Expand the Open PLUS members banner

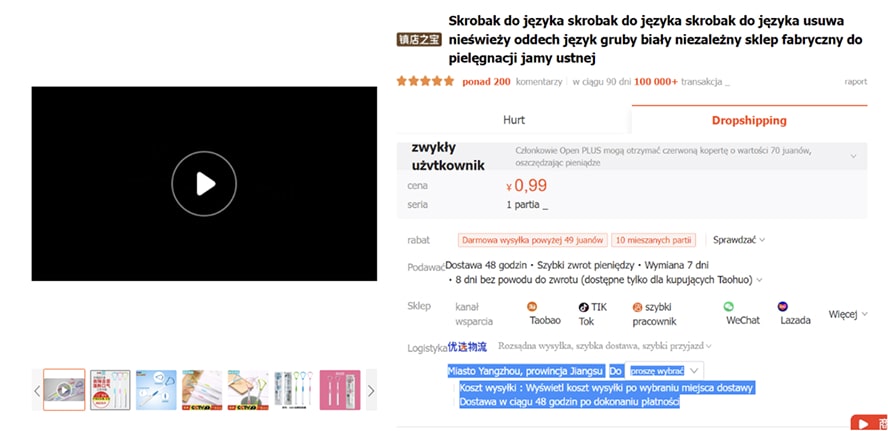pos(853,156)
